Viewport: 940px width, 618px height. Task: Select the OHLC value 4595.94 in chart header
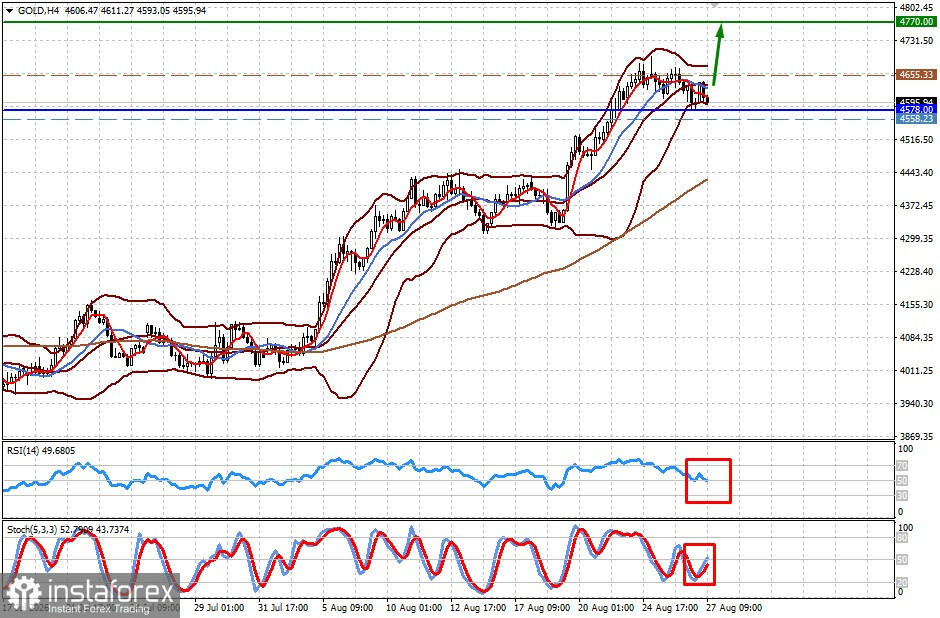189,11
